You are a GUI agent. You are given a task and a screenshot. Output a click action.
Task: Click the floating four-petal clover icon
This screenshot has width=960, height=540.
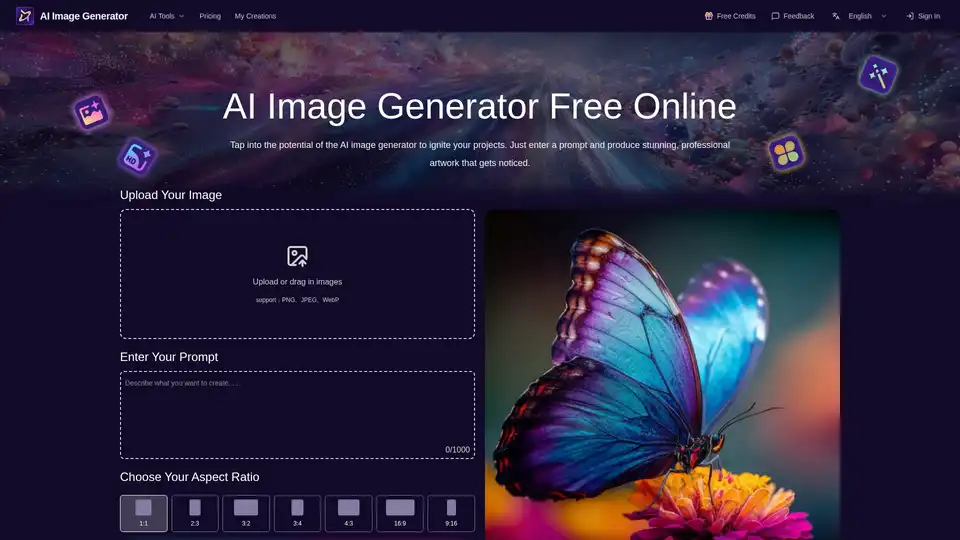[x=787, y=153]
